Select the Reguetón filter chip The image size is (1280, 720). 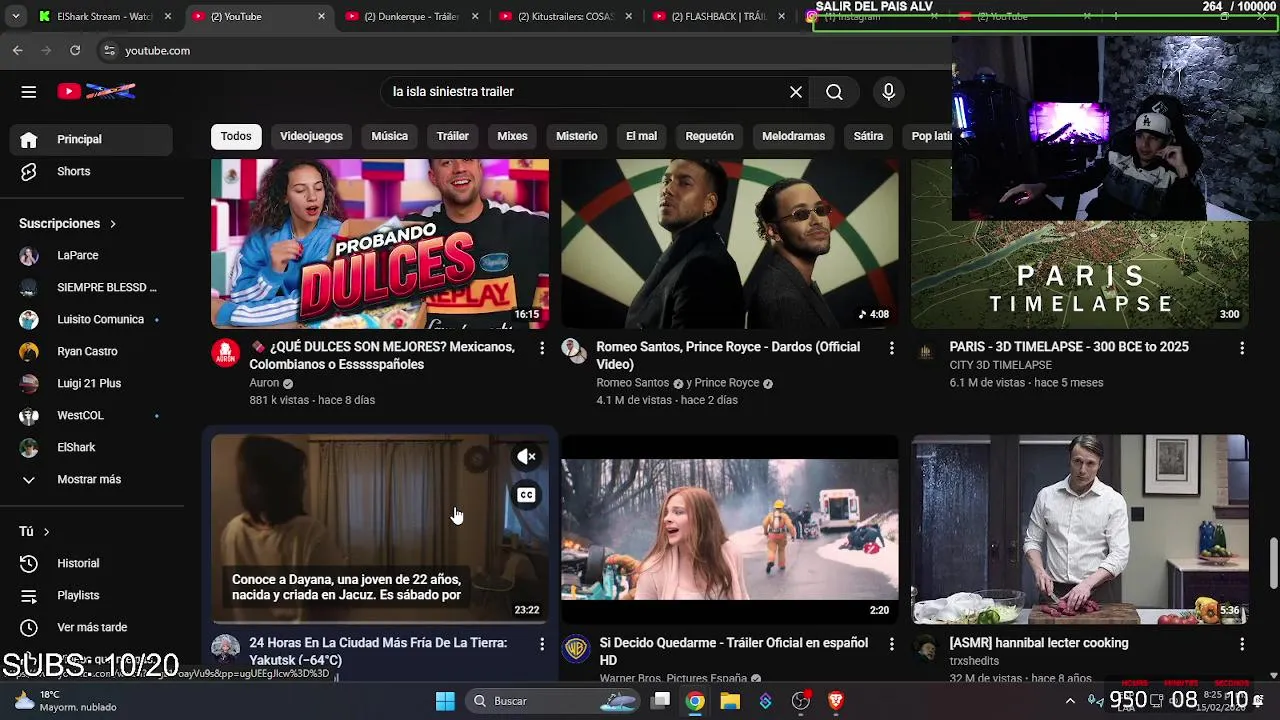click(x=709, y=136)
